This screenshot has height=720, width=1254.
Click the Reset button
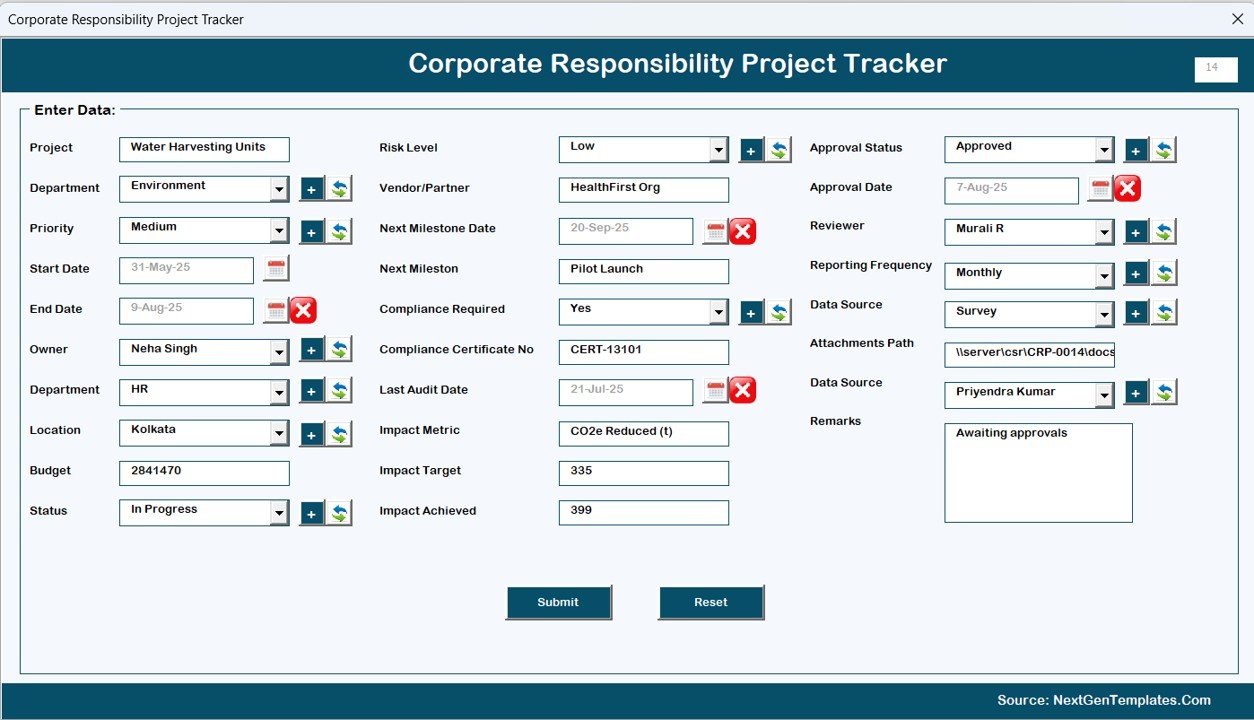(711, 602)
